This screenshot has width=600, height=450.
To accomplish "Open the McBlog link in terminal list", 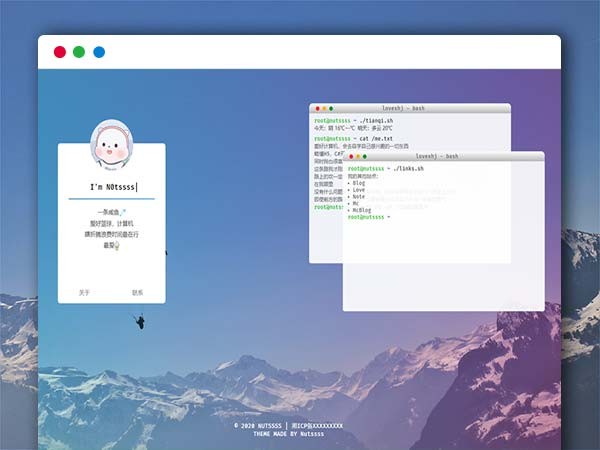I will (362, 210).
